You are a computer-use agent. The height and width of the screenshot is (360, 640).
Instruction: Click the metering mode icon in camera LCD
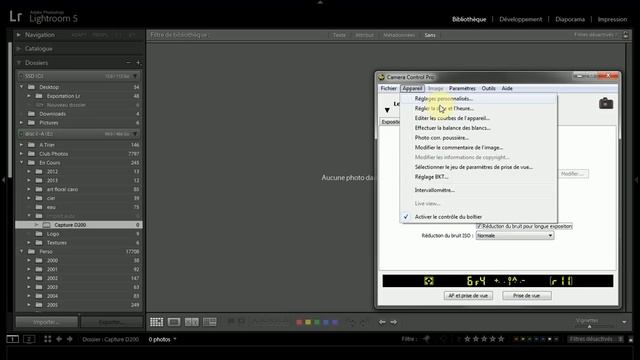pos(429,281)
